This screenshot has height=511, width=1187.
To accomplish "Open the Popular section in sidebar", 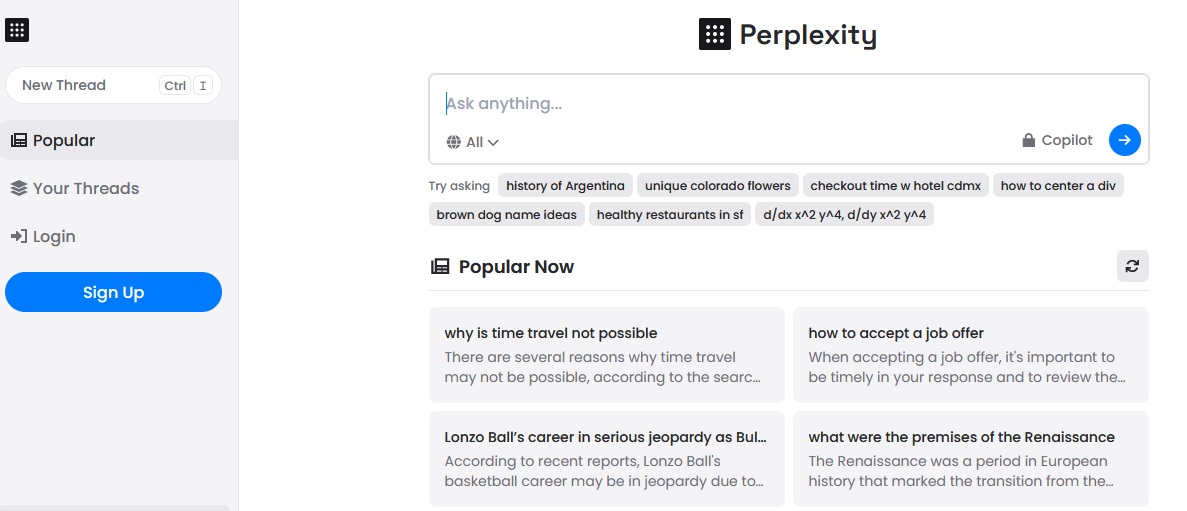I will [x=119, y=140].
